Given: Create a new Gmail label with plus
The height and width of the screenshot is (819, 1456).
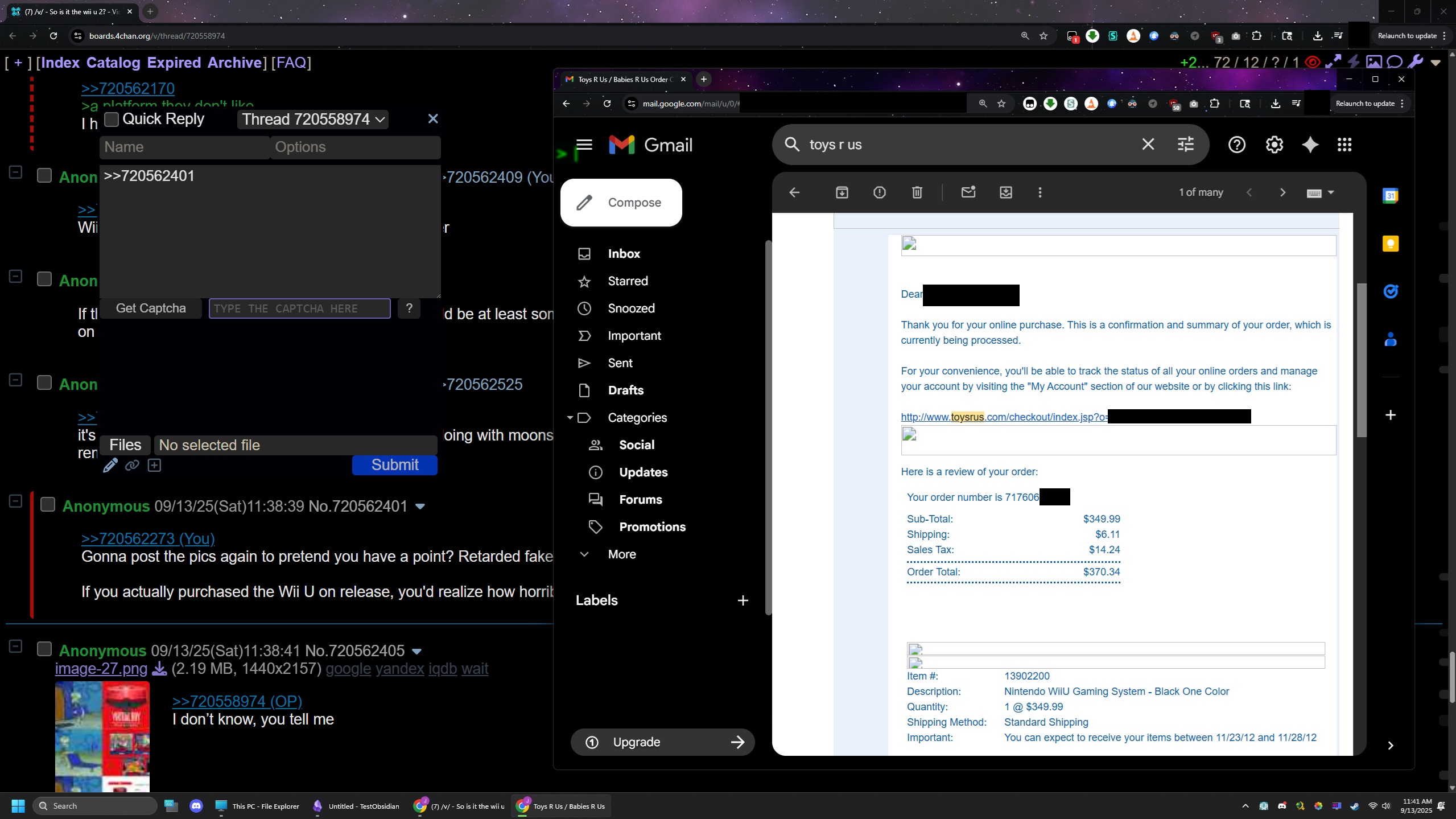Looking at the screenshot, I should coord(743,600).
